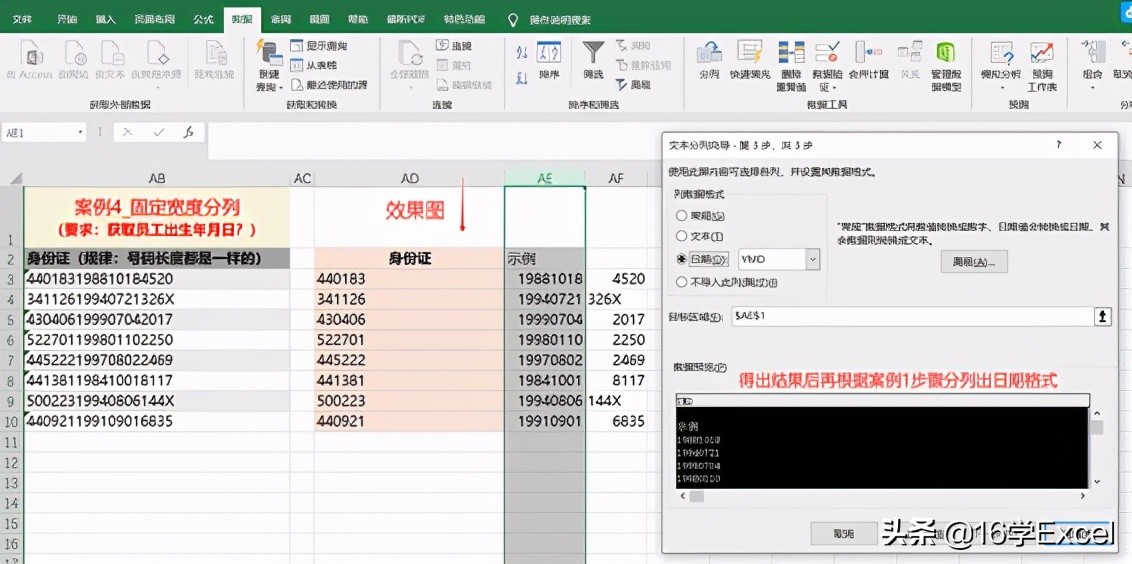Click the Connections icon in ribbon

(443, 45)
